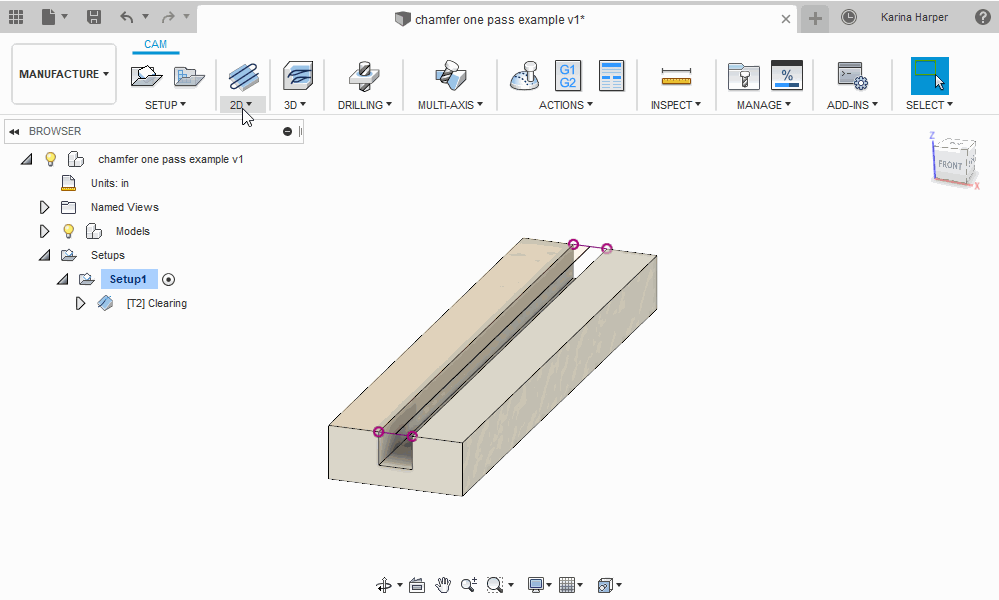Click the Grid and Snaps icon
Image resolution: width=999 pixels, height=600 pixels.
(568, 584)
